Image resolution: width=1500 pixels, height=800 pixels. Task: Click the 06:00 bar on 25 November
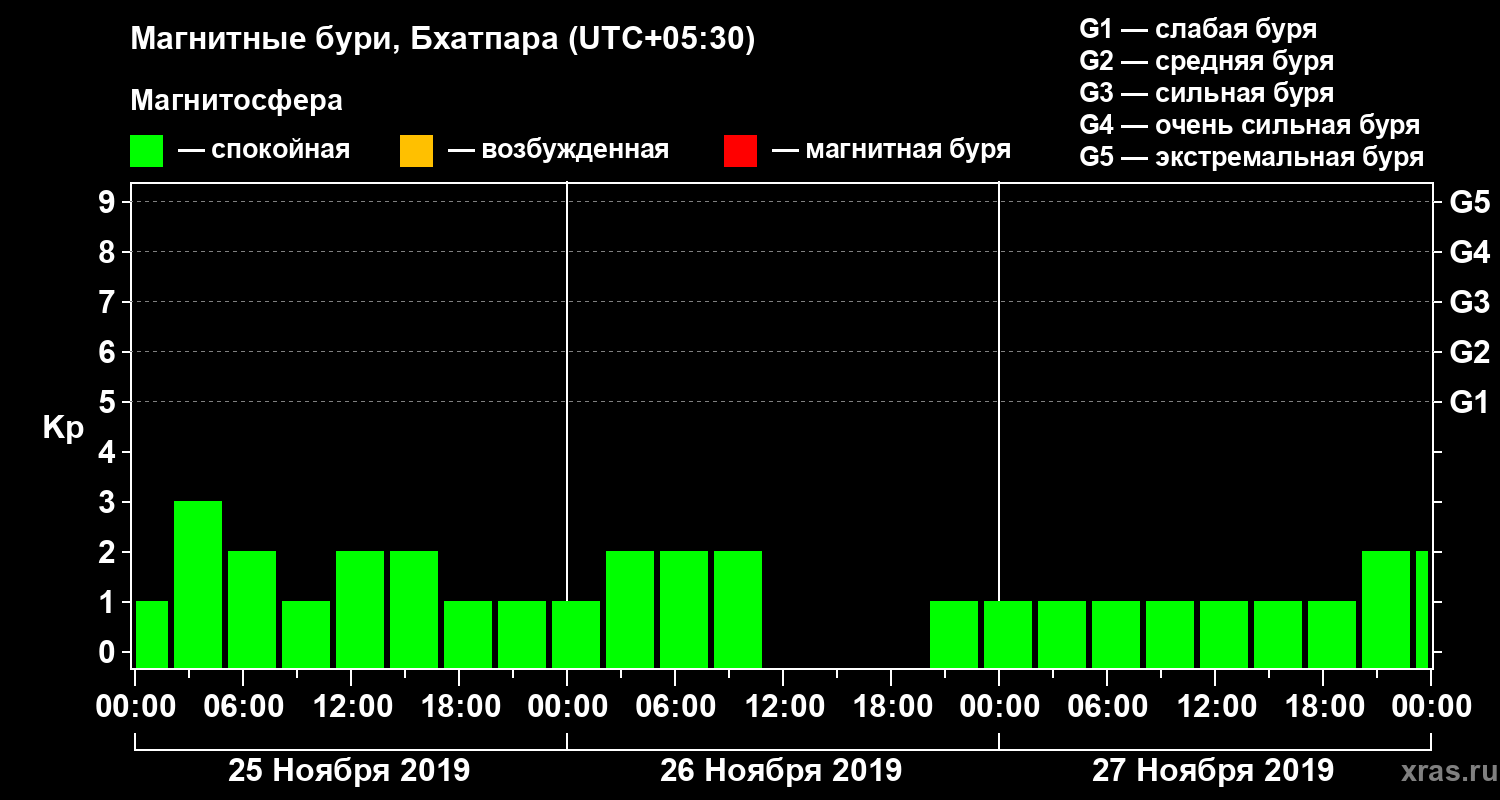pos(252,609)
